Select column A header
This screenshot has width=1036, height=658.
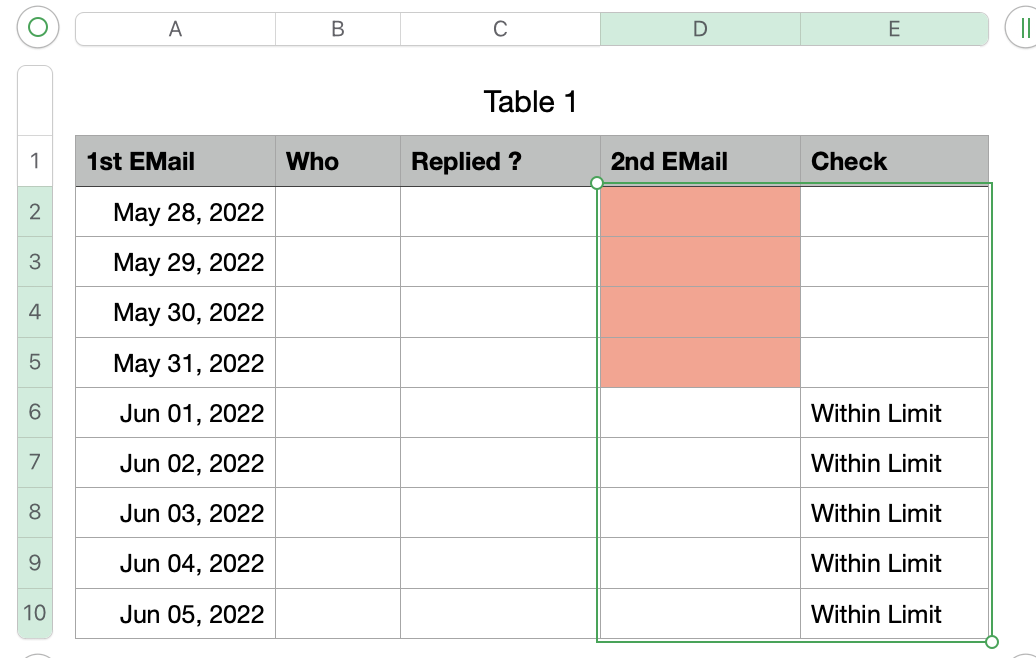click(x=175, y=29)
